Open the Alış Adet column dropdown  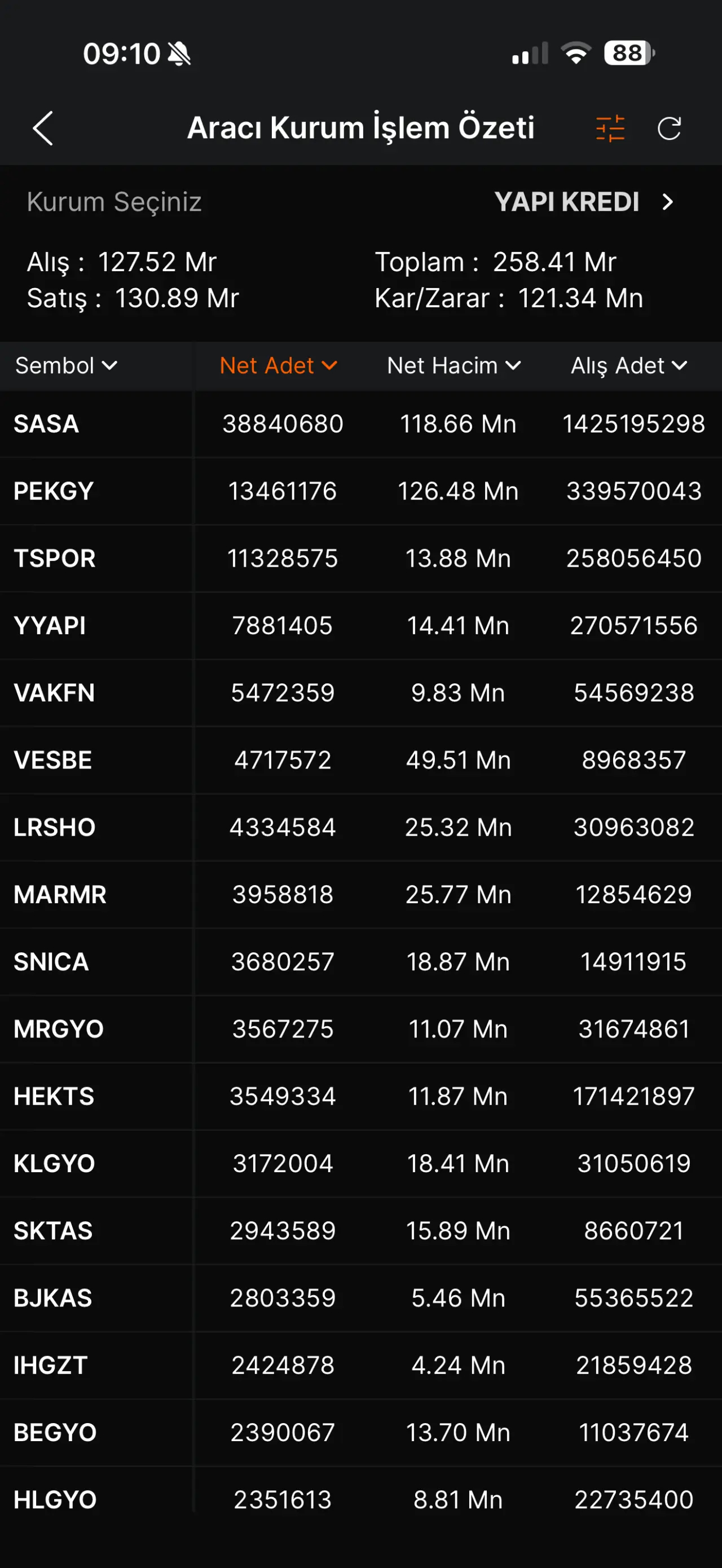[628, 366]
